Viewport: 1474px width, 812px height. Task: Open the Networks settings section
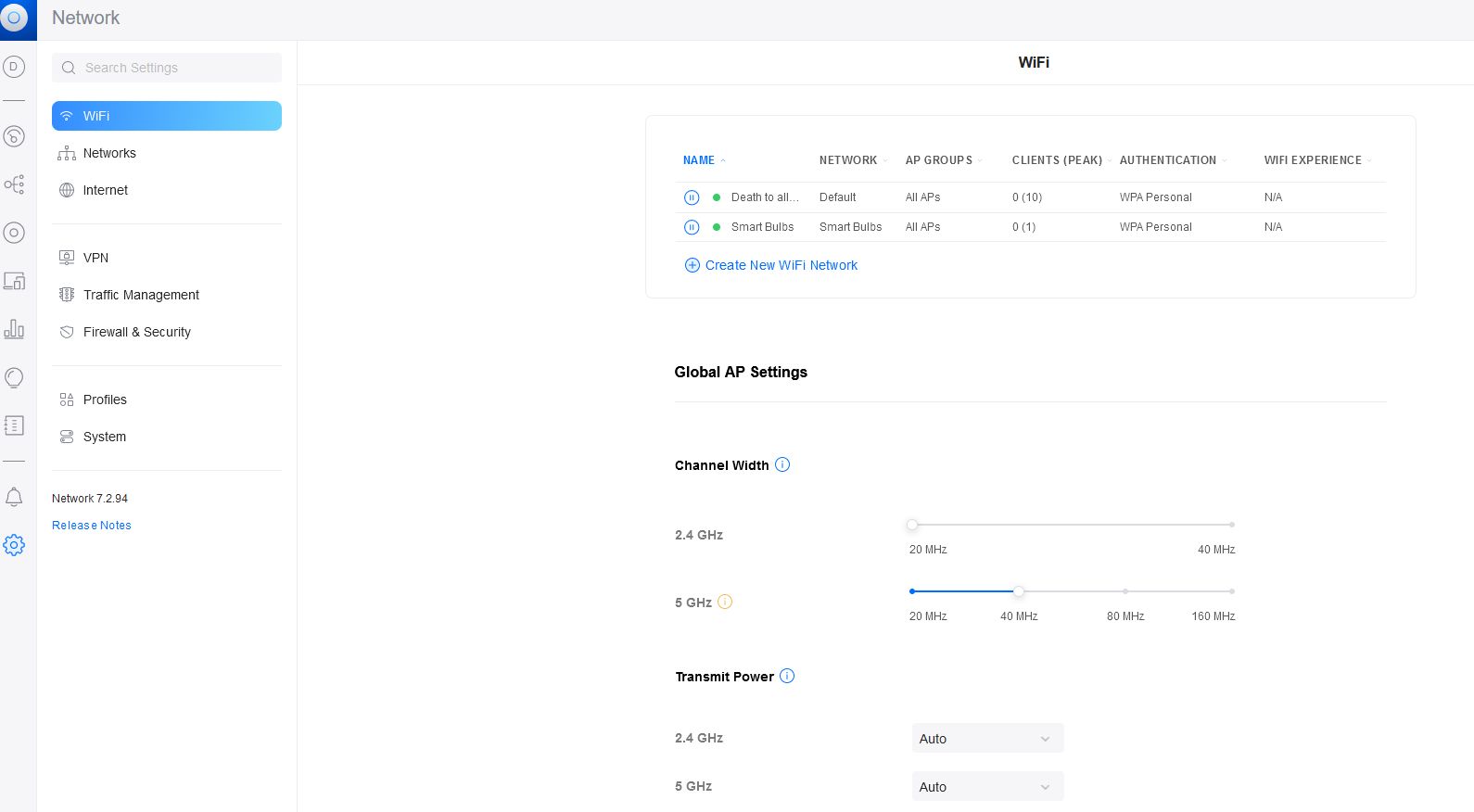click(167, 153)
